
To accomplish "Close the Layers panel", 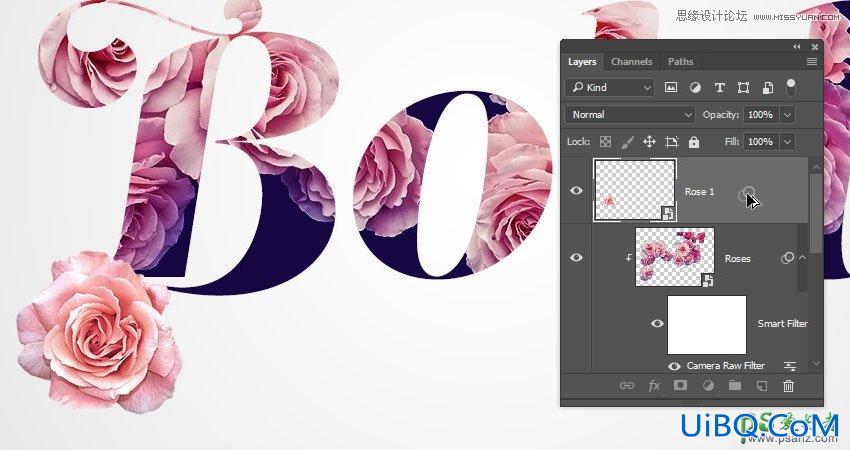I will (x=814, y=47).
